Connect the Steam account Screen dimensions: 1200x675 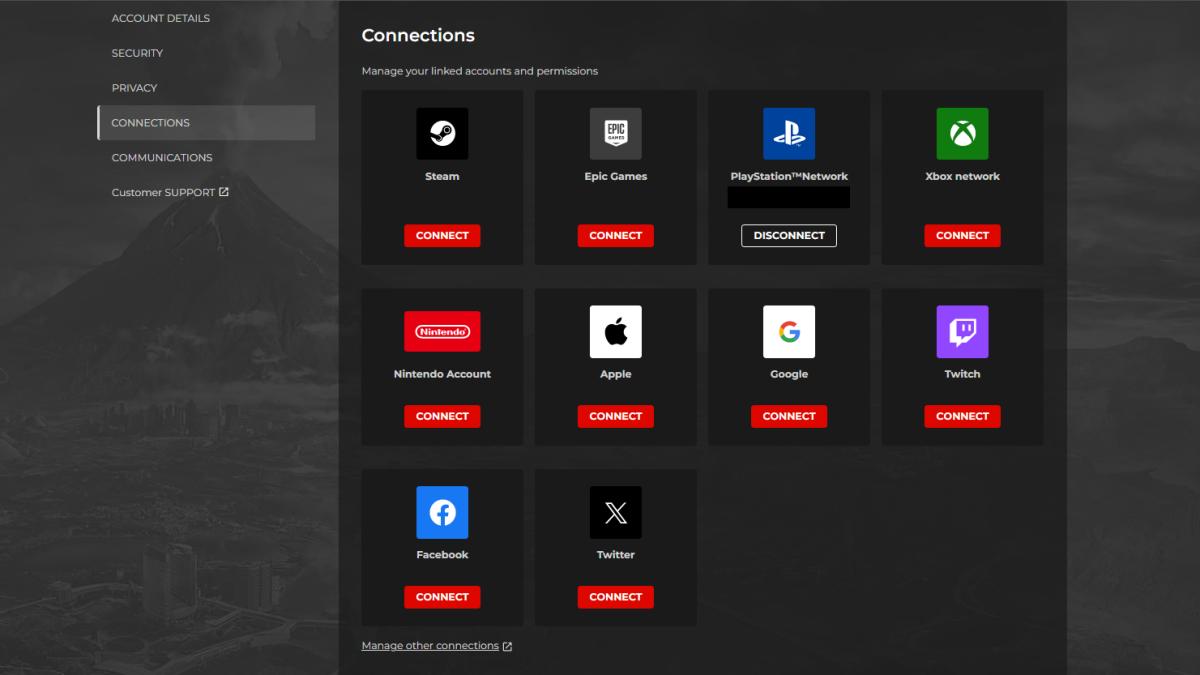pos(442,236)
